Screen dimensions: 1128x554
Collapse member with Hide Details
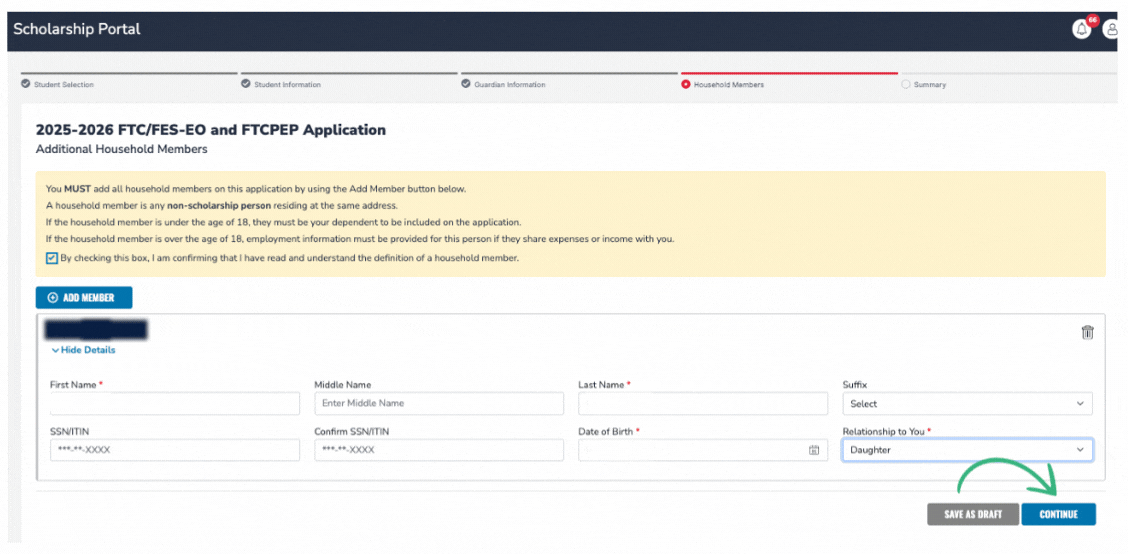(x=83, y=350)
